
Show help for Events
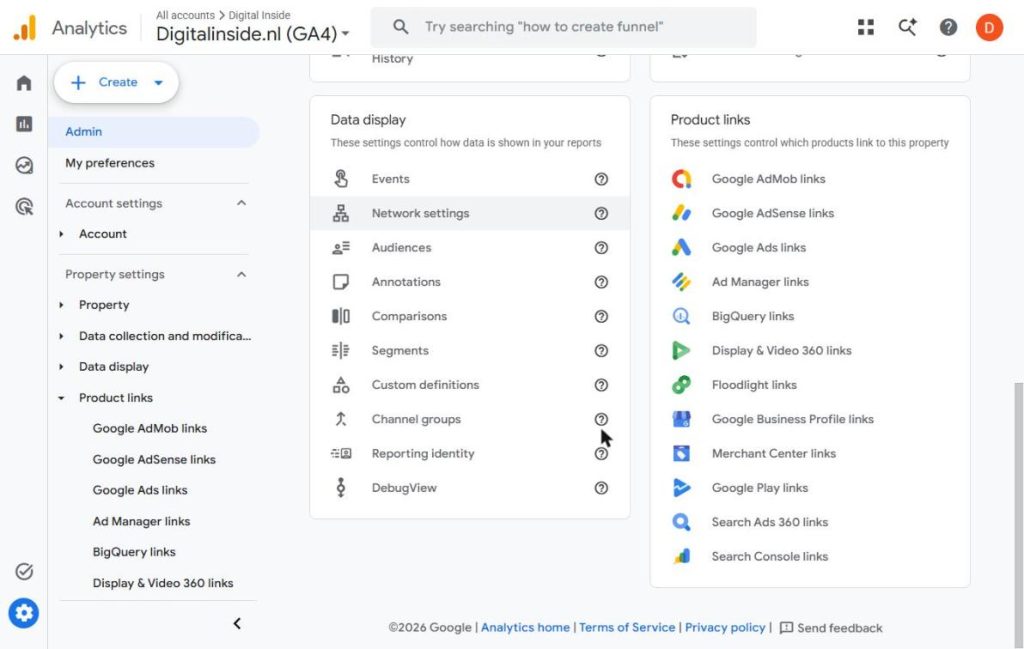[601, 179]
